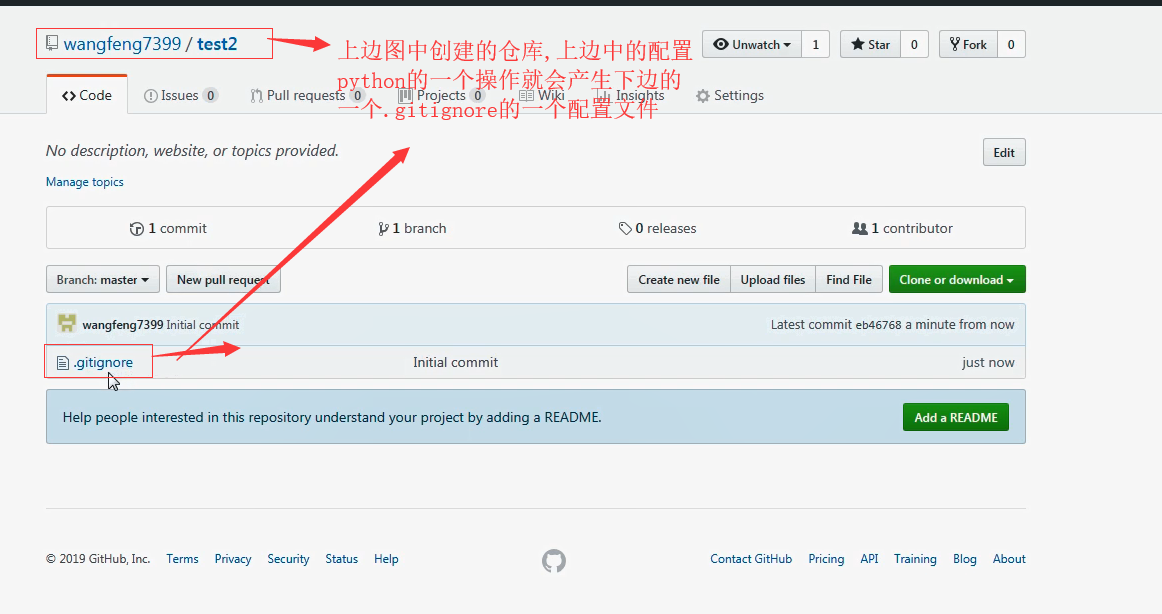Open the Wiki tab
This screenshot has height=614, width=1162.
tap(542, 95)
